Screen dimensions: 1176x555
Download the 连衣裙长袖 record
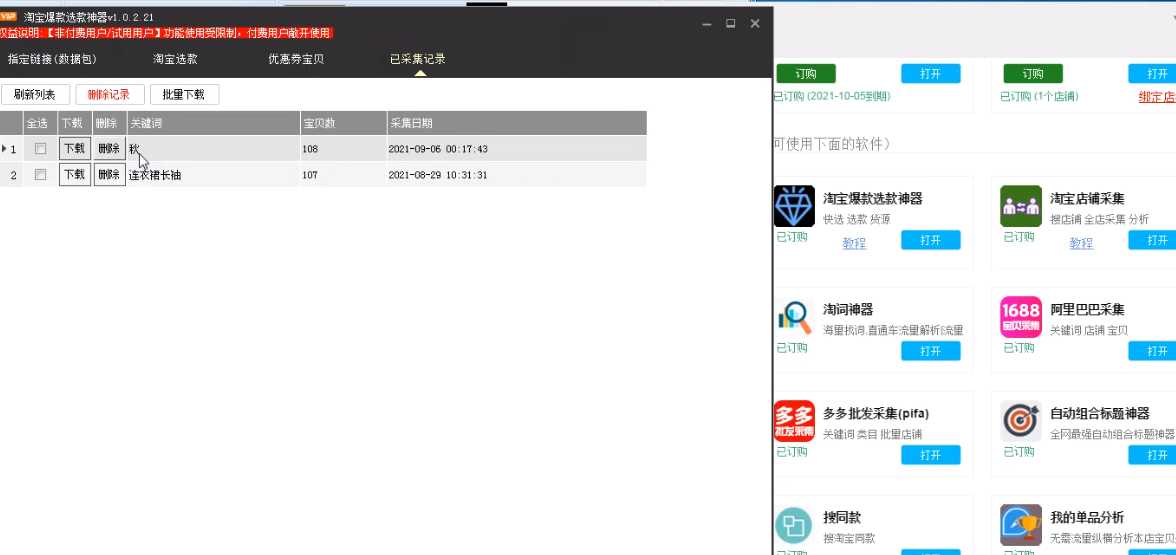click(x=74, y=175)
